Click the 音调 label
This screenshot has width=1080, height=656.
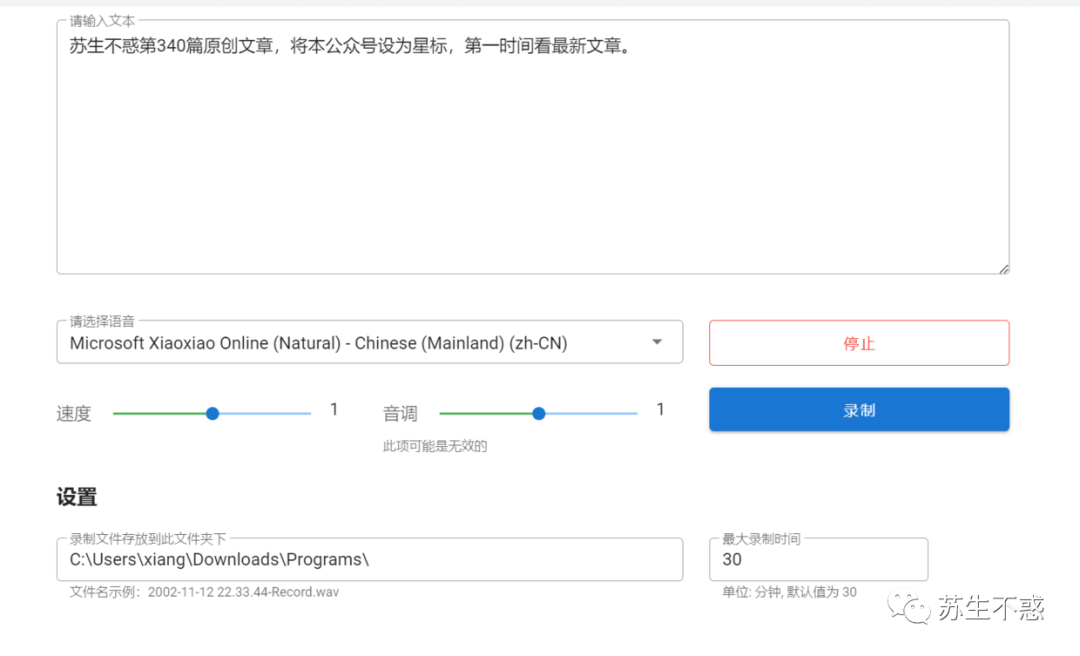pos(400,413)
